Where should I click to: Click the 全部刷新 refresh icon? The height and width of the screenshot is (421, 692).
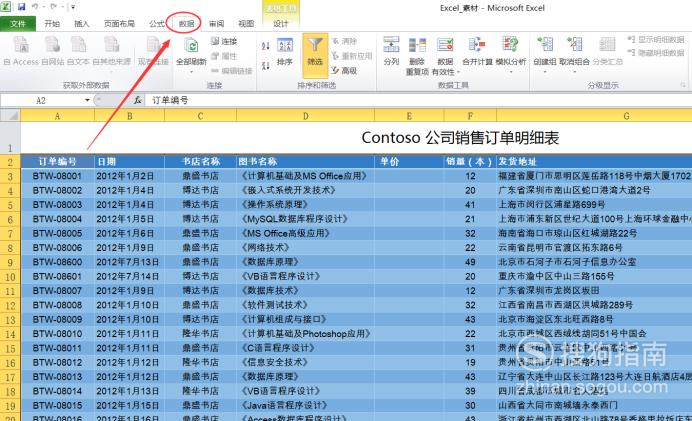click(x=191, y=47)
